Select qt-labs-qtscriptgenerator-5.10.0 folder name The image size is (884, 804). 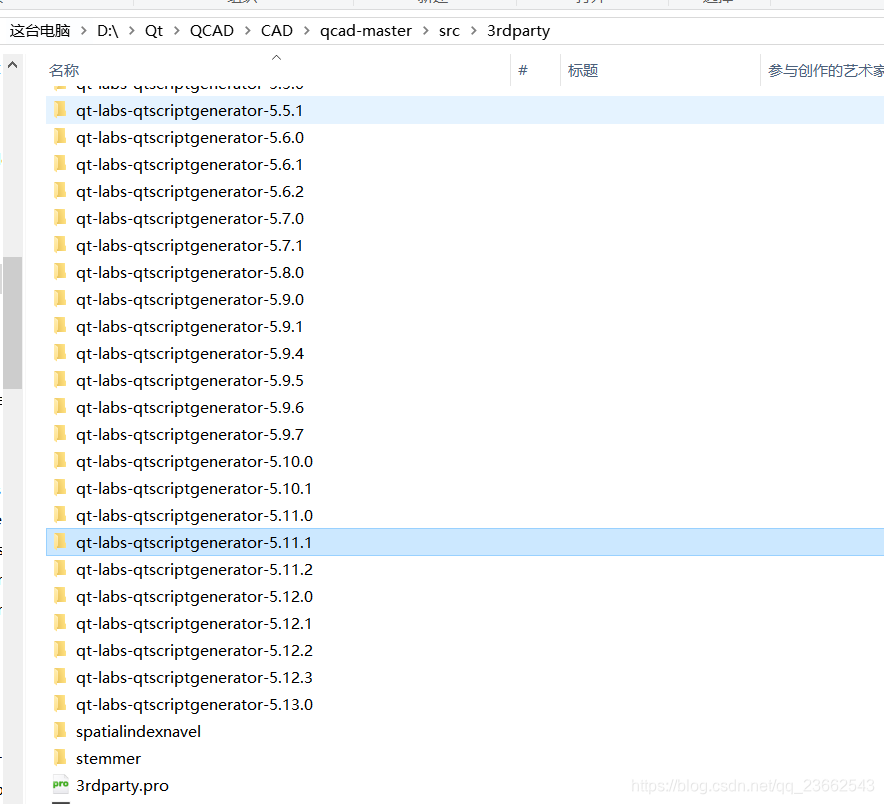(195, 462)
